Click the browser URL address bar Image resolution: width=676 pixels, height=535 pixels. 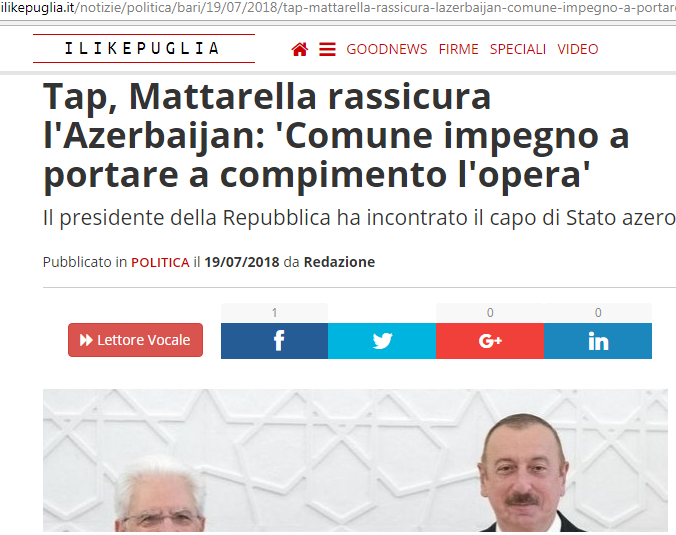(x=338, y=8)
